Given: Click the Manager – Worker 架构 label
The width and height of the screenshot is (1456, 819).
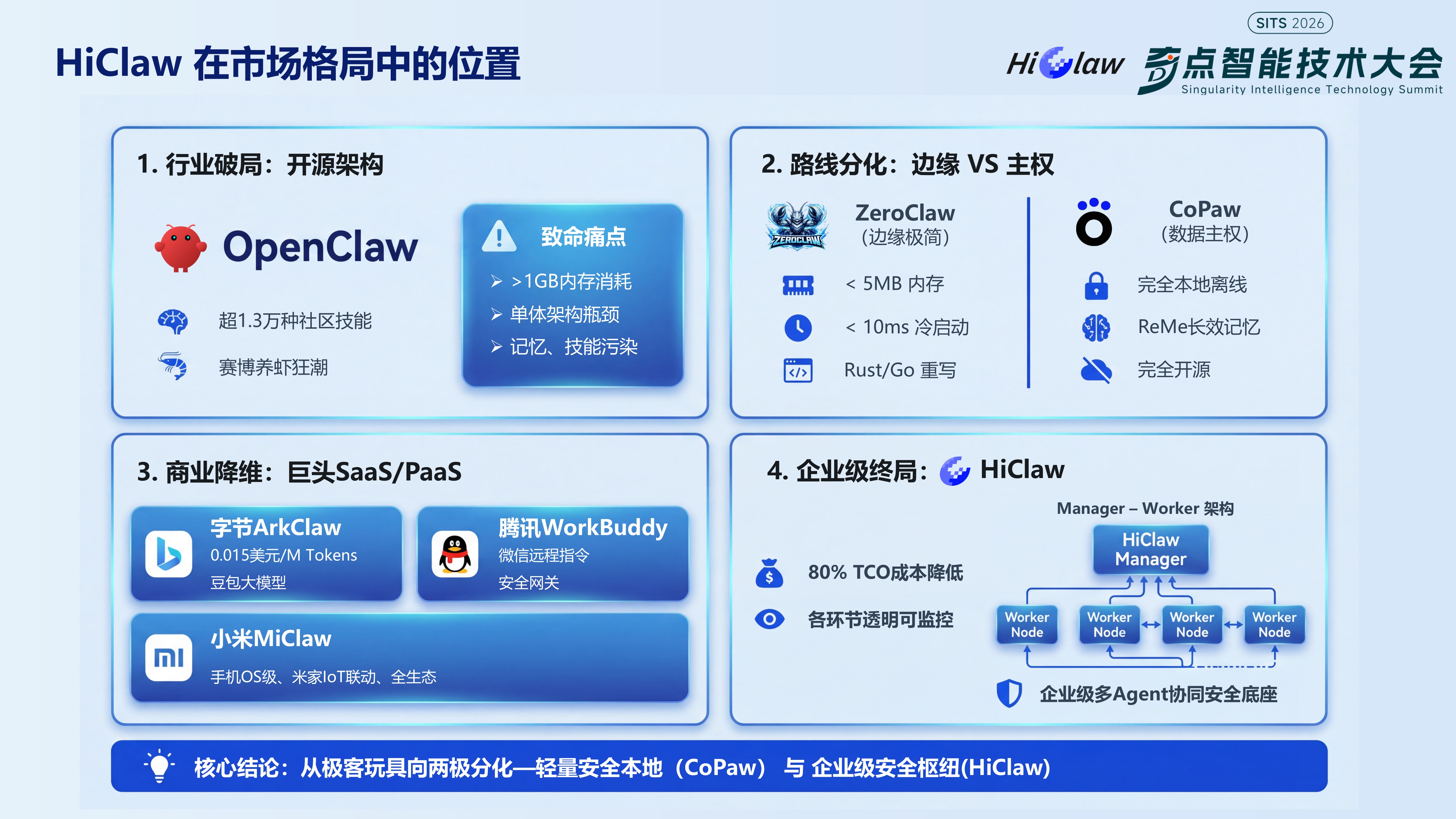Looking at the screenshot, I should (1145, 508).
